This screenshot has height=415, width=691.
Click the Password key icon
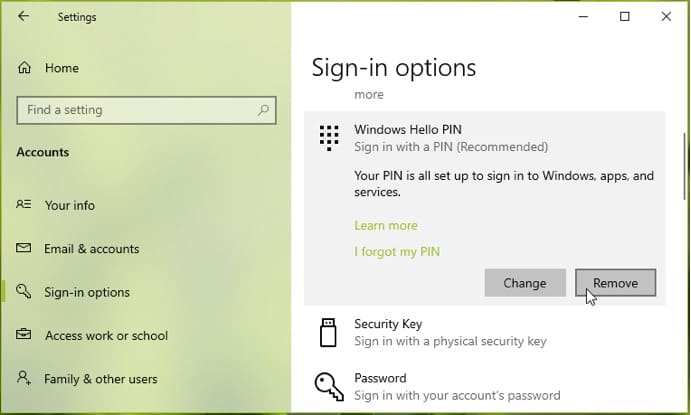[329, 386]
